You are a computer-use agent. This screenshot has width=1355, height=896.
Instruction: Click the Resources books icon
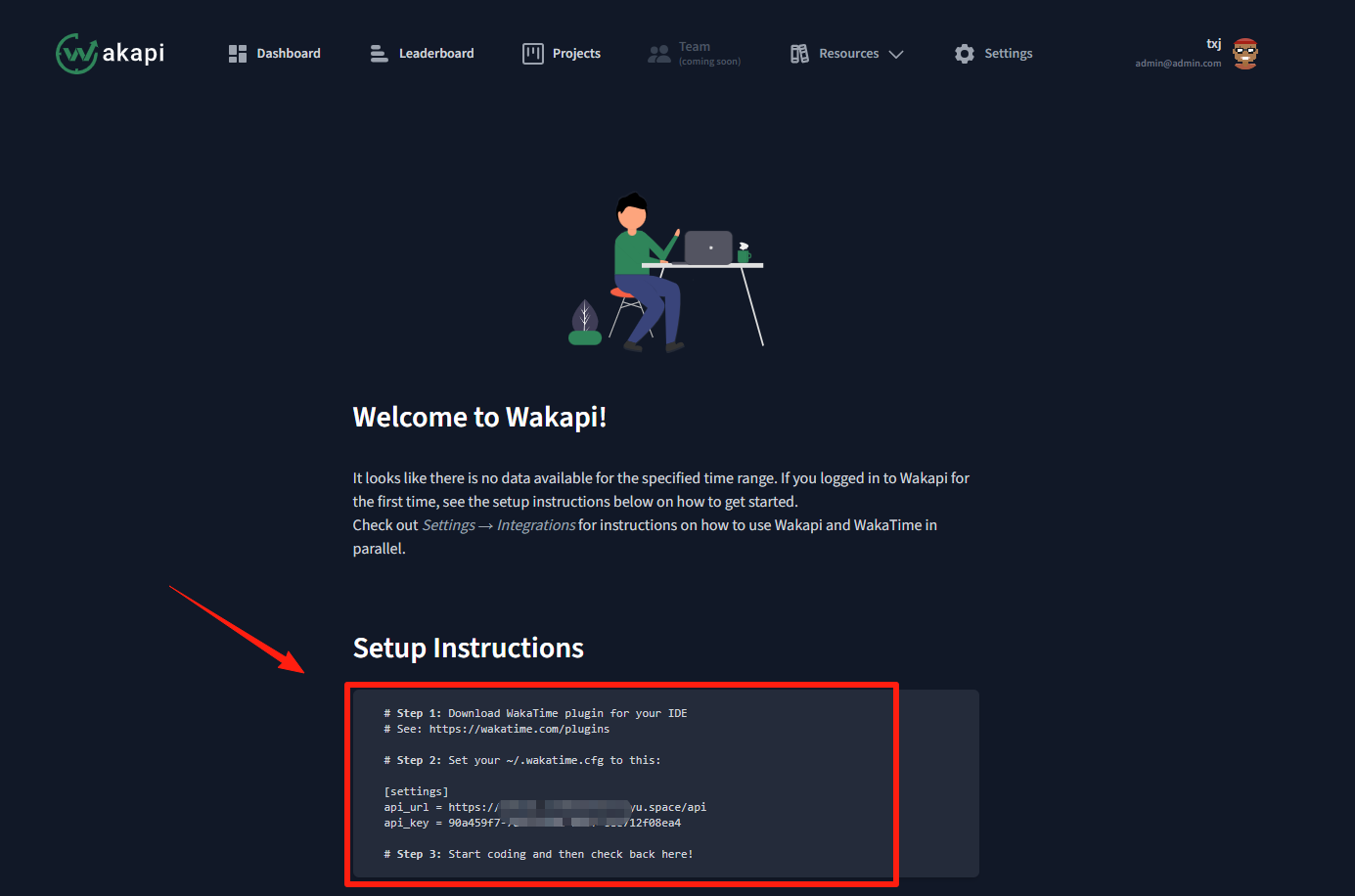799,54
